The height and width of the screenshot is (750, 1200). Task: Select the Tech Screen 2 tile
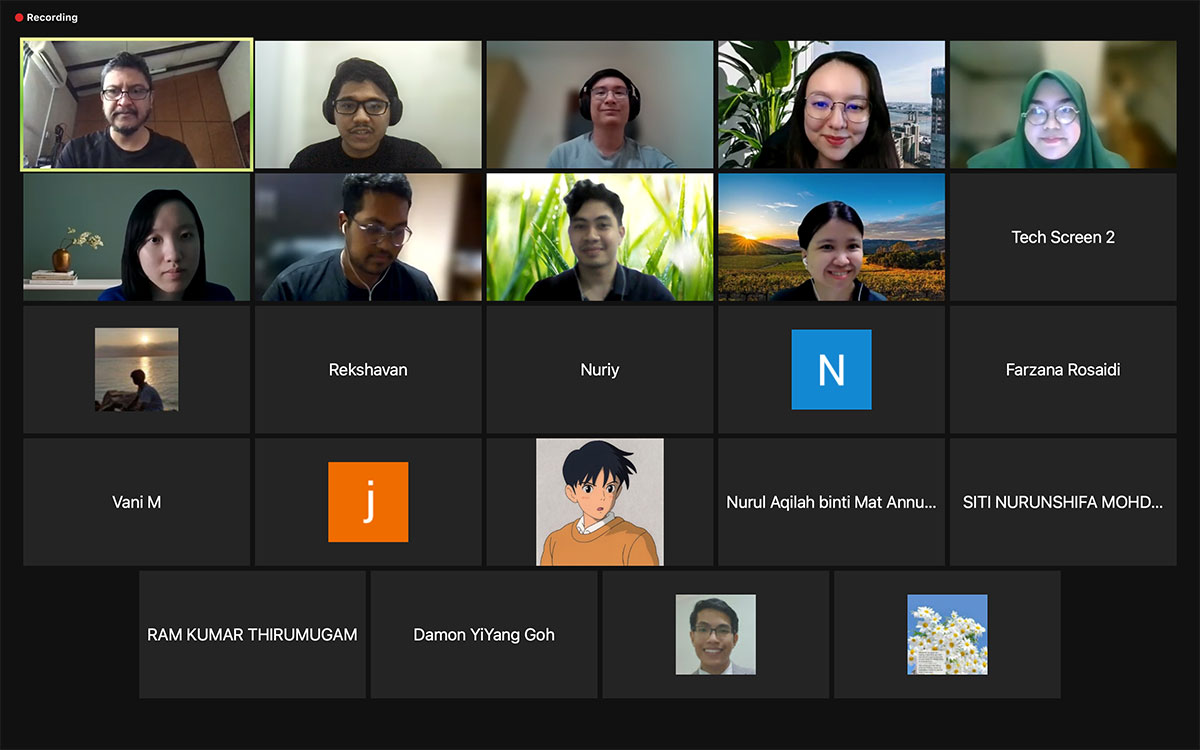pos(1063,237)
